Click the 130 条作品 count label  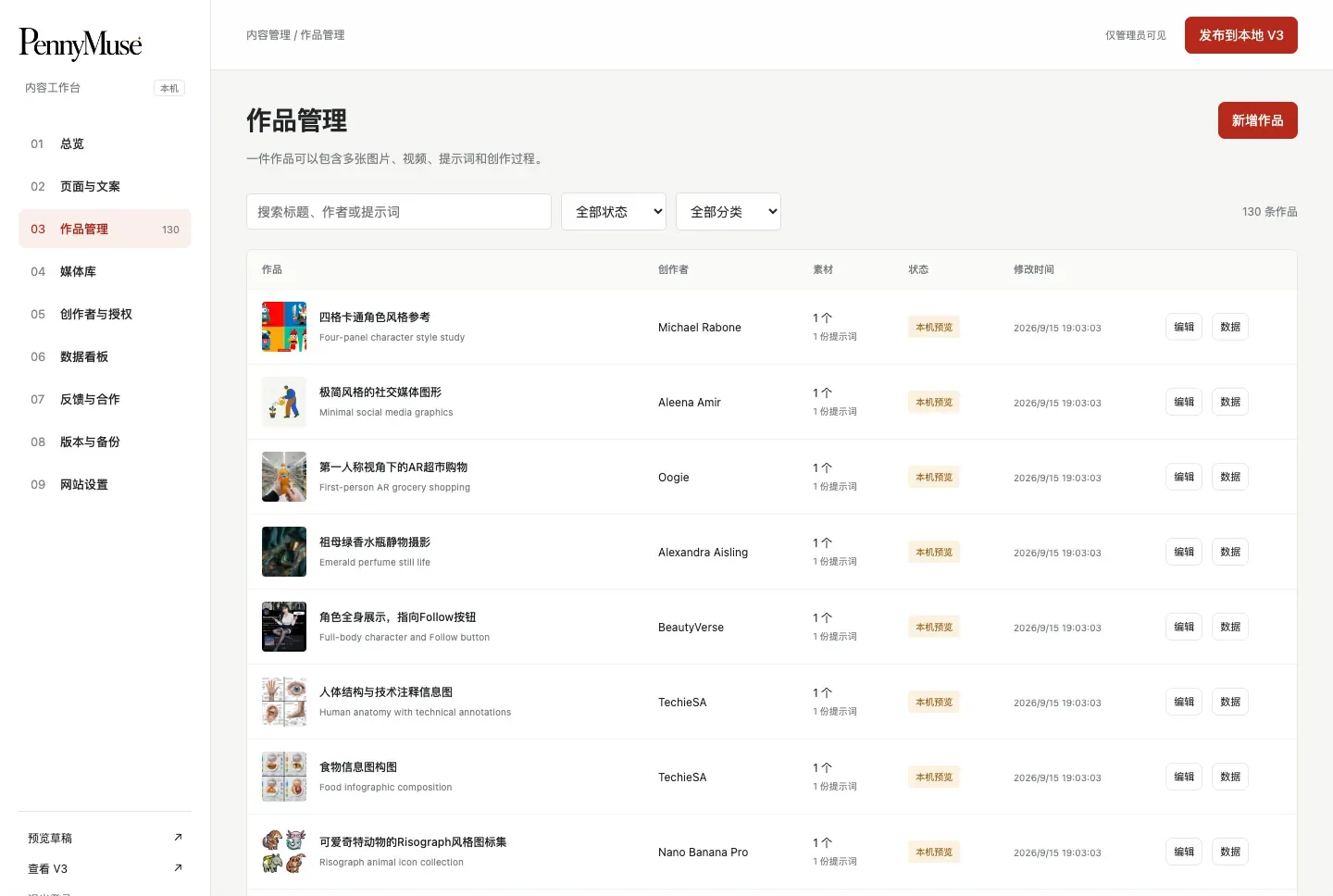pyautogui.click(x=1269, y=212)
